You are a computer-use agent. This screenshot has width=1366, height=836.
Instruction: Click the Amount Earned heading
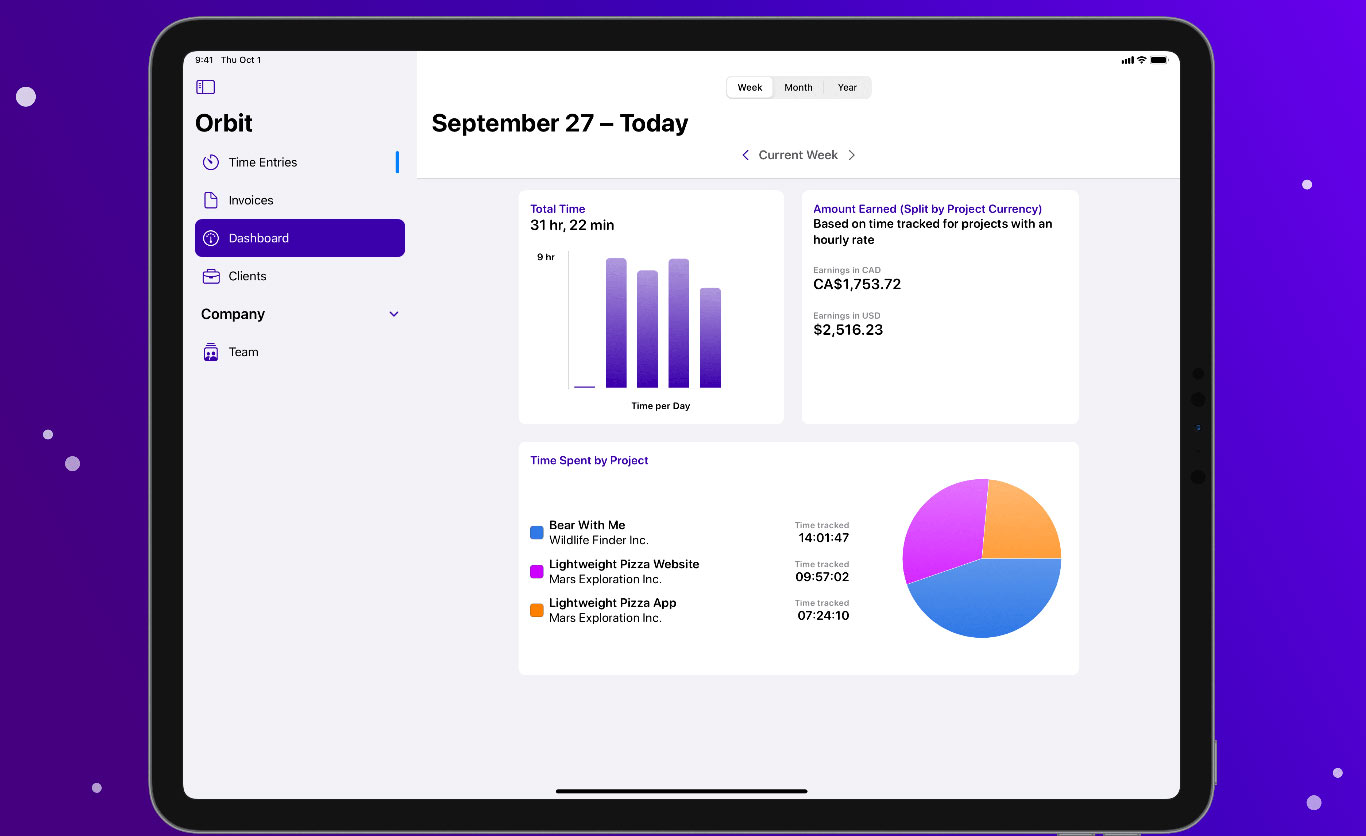(x=928, y=209)
